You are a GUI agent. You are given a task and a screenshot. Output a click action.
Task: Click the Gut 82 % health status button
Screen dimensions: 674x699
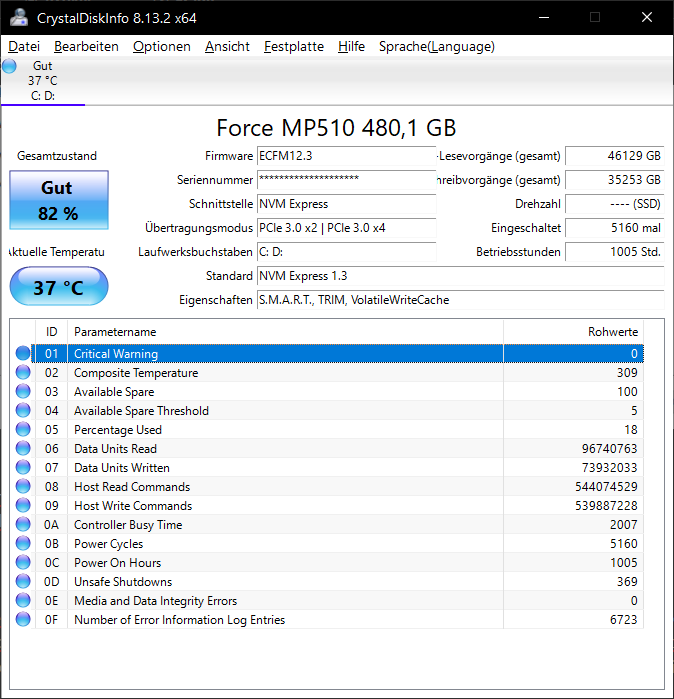59,200
